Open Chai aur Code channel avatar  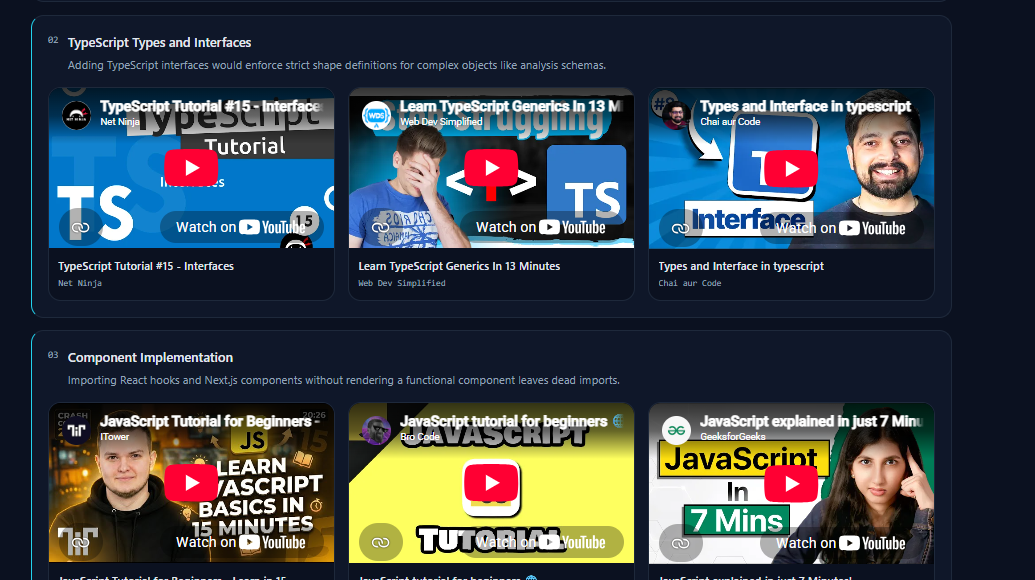[x=677, y=115]
